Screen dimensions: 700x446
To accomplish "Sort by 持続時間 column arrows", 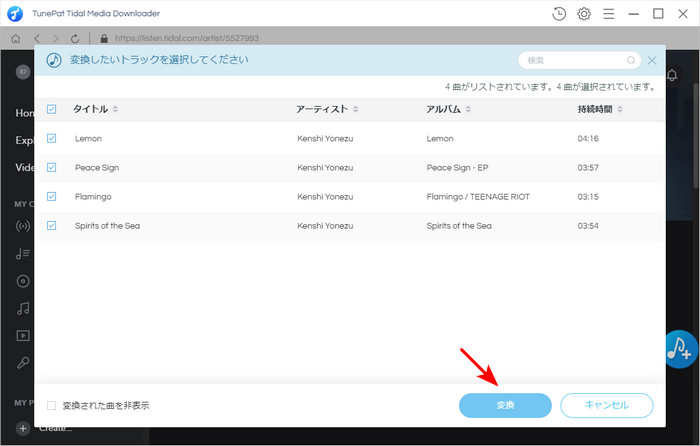I will point(620,109).
